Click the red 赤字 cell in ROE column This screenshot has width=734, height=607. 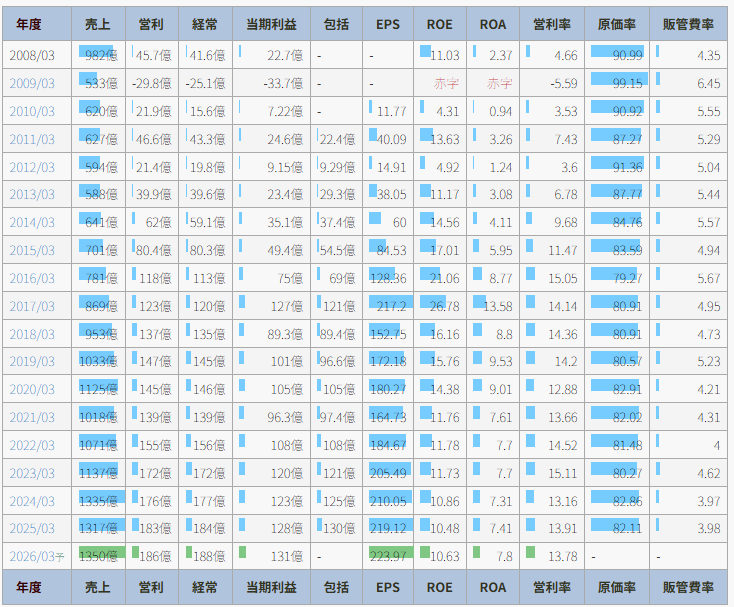[x=445, y=84]
